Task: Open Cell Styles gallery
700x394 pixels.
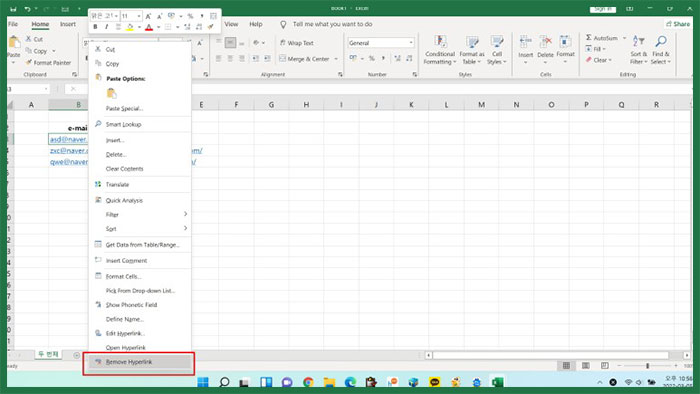Action: tap(496, 50)
